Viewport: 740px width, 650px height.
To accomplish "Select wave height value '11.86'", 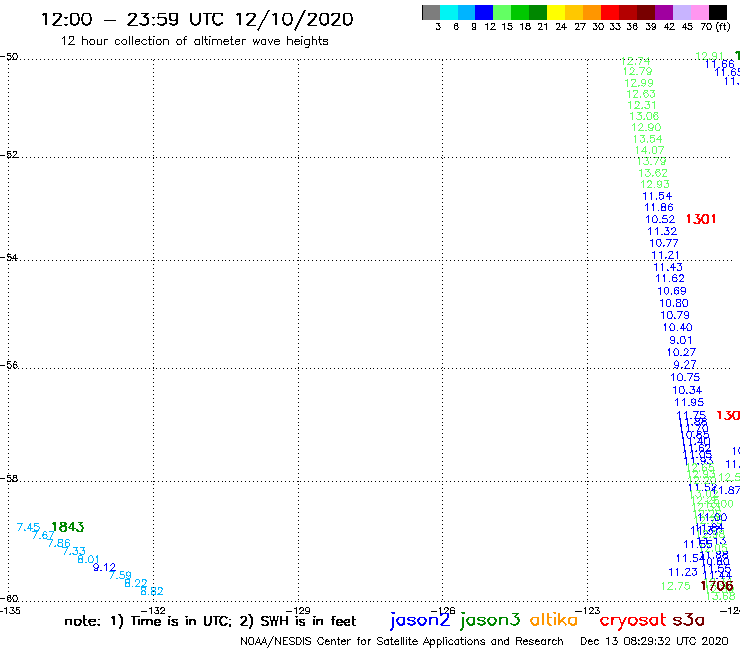I will 659,207.
